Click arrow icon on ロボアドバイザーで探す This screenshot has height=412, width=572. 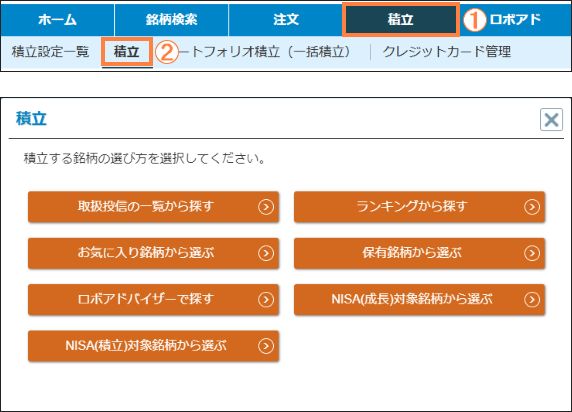(x=266, y=300)
